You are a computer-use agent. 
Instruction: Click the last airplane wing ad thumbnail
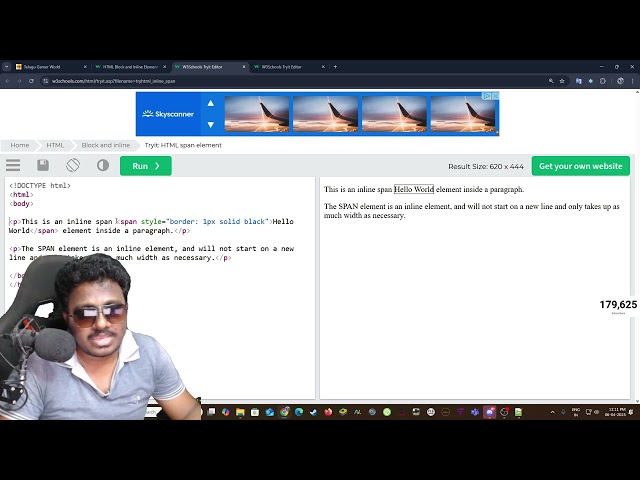click(463, 114)
